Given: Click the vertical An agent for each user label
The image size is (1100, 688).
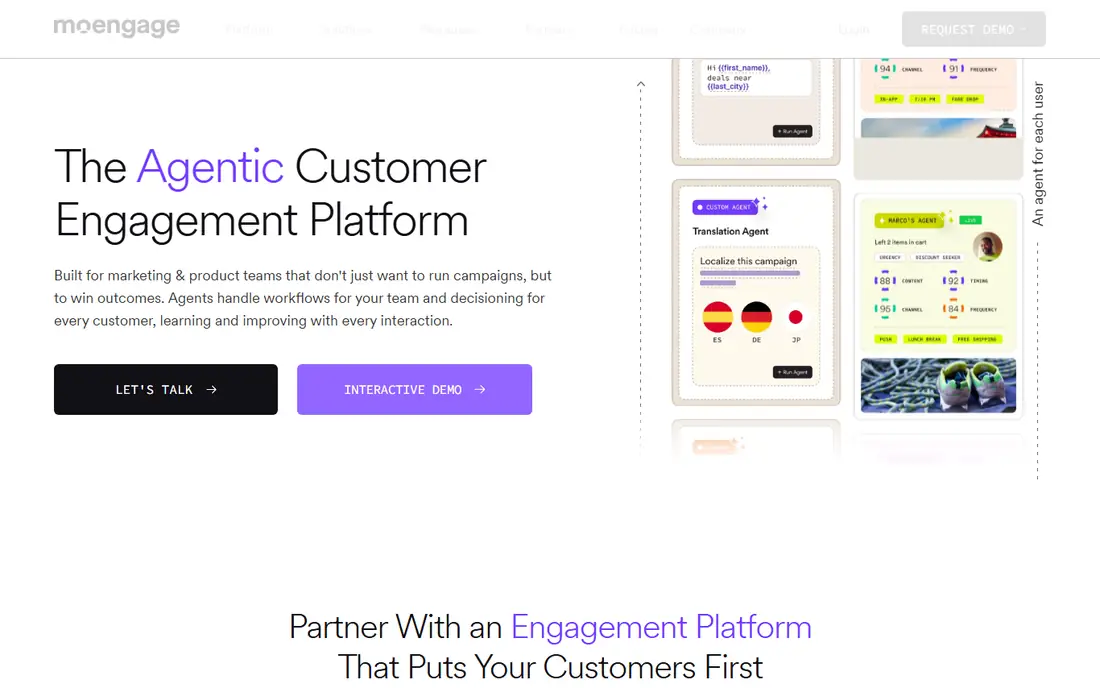Looking at the screenshot, I should pyautogui.click(x=1038, y=154).
